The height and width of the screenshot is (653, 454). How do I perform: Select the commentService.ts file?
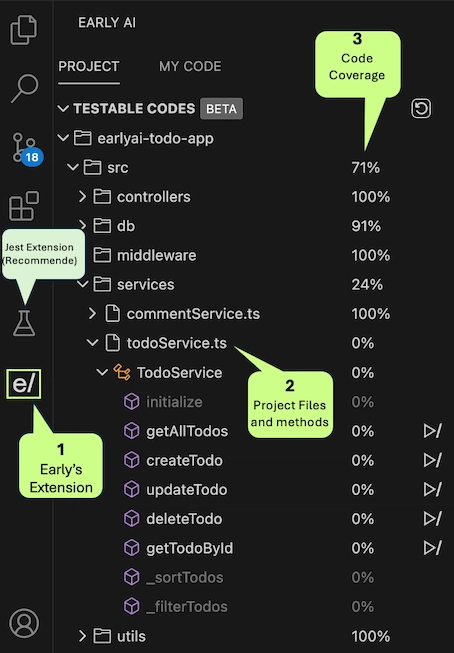pos(193,314)
